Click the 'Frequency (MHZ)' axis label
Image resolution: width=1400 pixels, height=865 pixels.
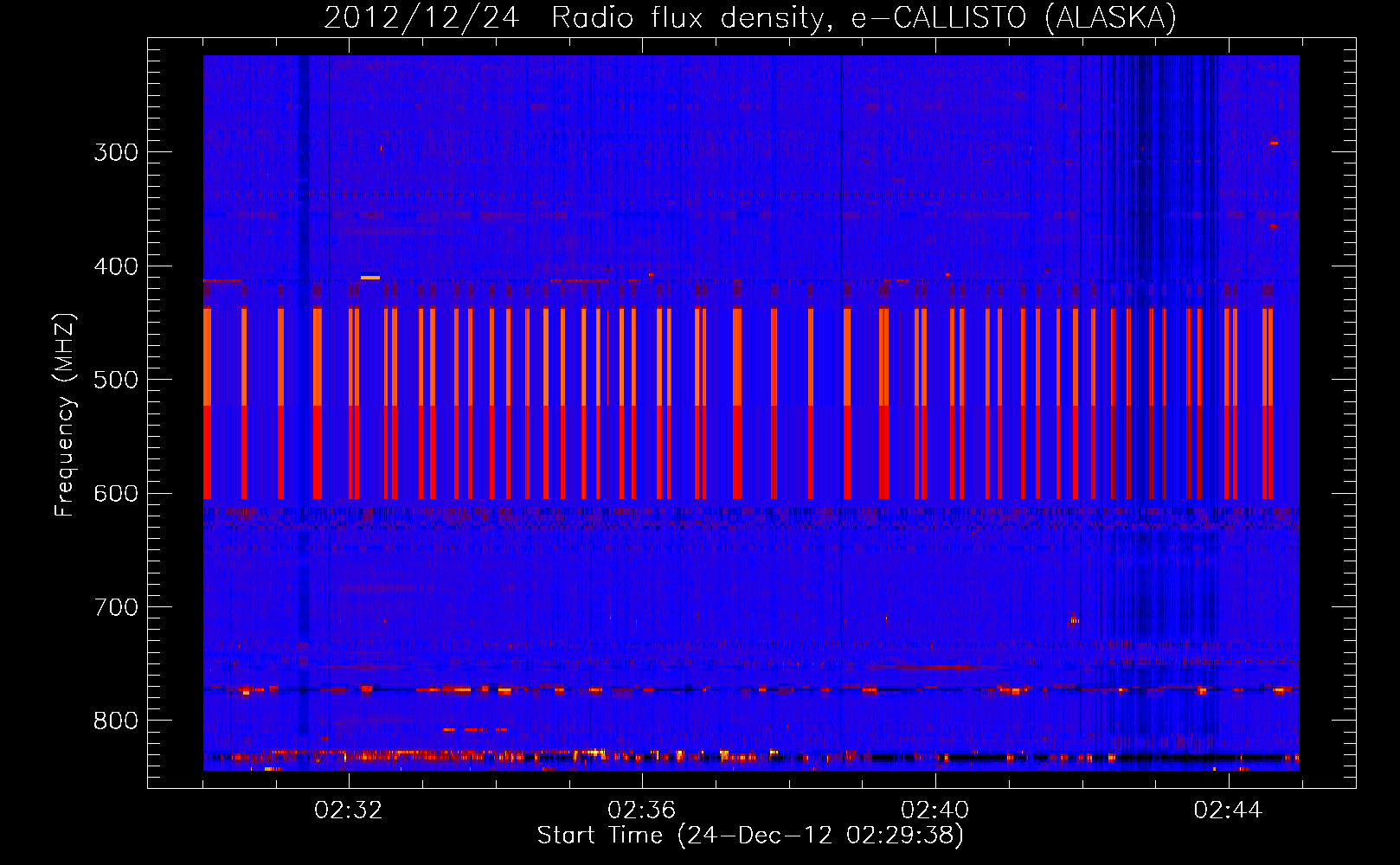click(x=65, y=415)
